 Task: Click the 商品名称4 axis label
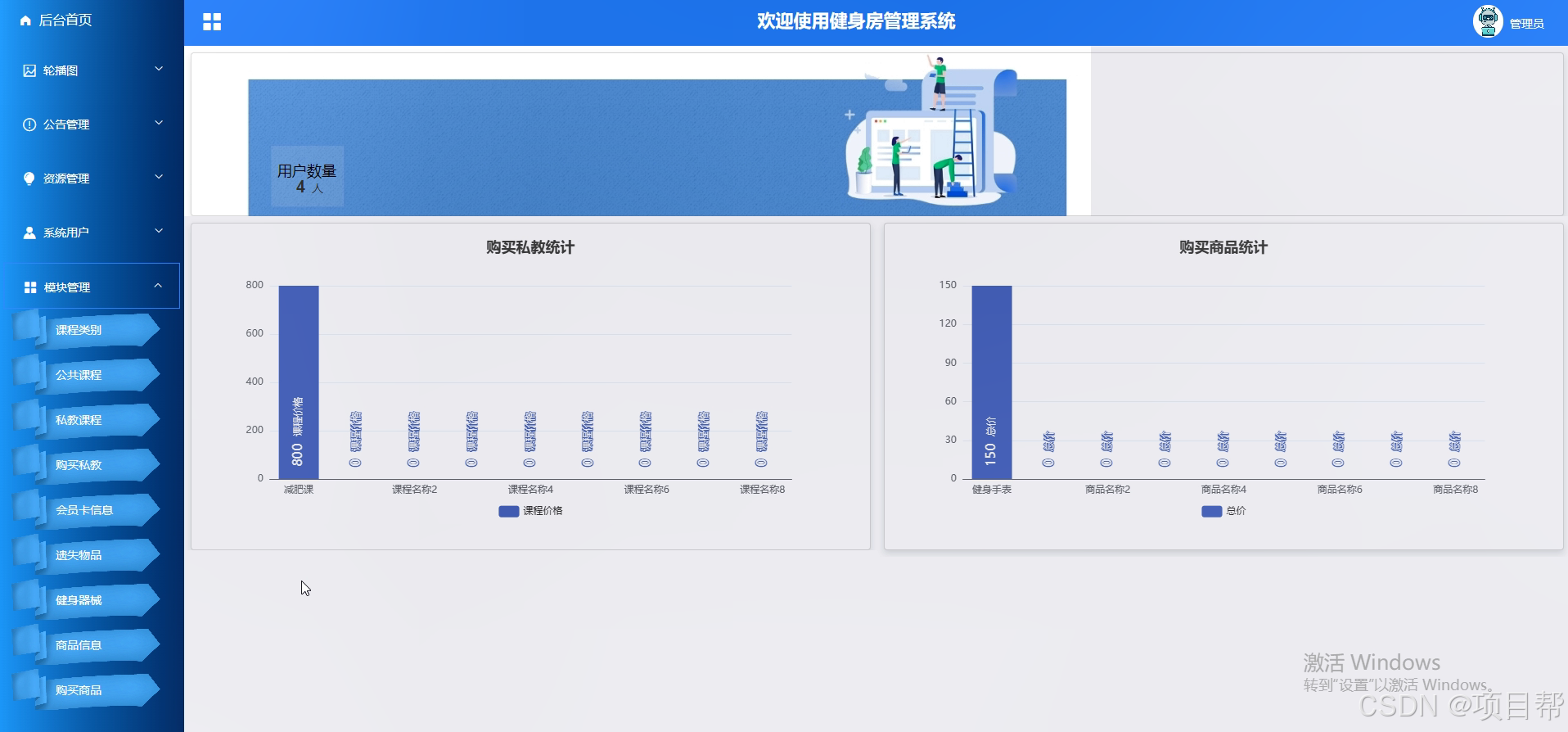pos(1223,490)
